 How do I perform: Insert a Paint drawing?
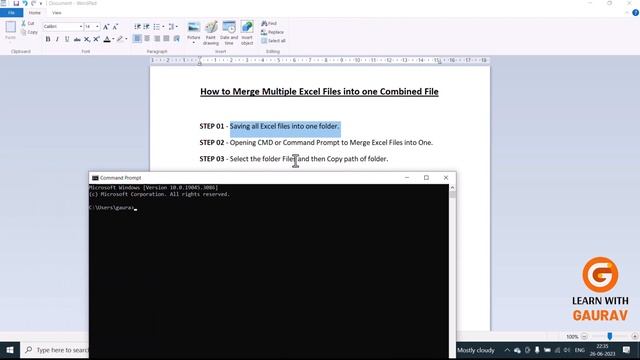tap(211, 33)
